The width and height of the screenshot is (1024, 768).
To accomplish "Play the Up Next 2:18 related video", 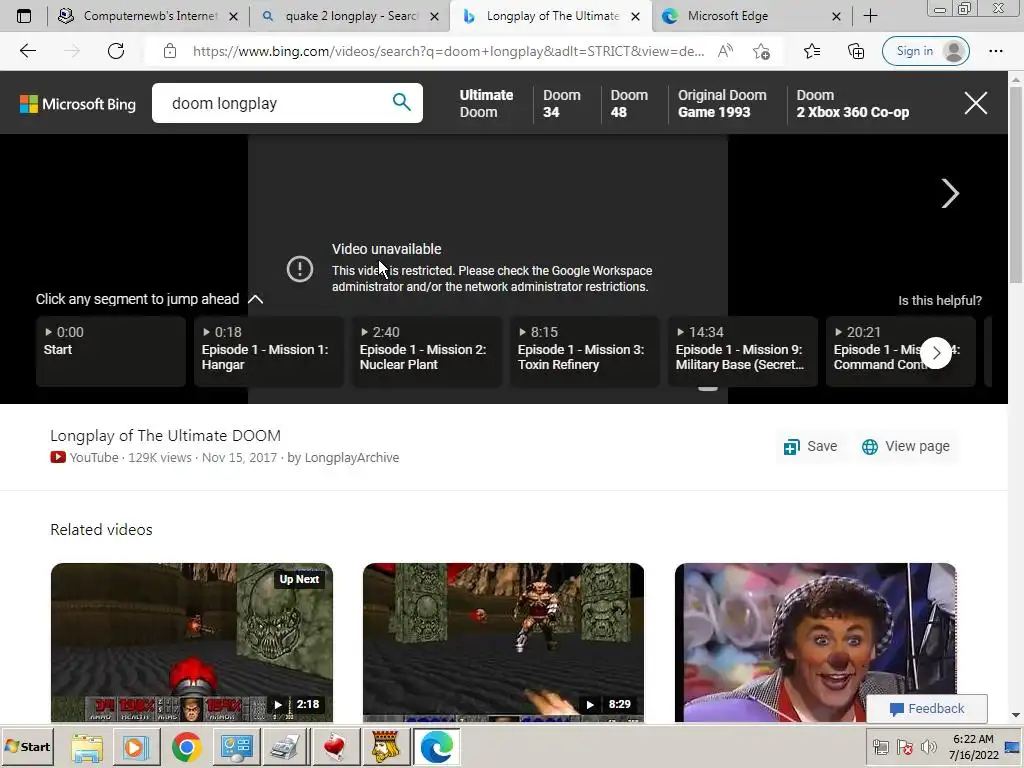I will tap(192, 642).
